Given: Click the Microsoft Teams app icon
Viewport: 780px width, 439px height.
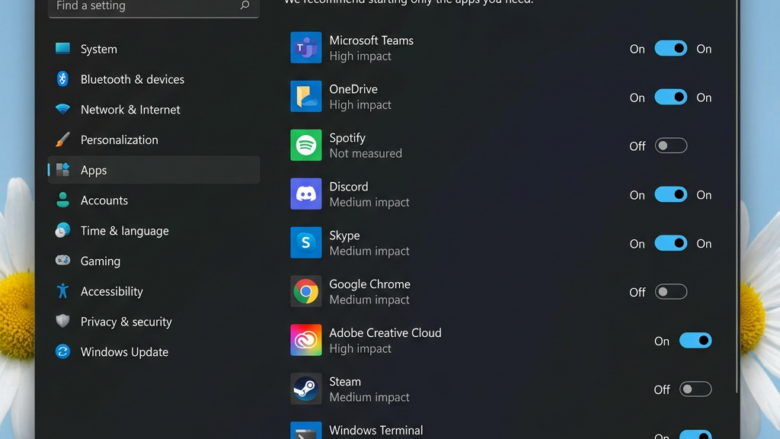Looking at the screenshot, I should click(x=305, y=48).
